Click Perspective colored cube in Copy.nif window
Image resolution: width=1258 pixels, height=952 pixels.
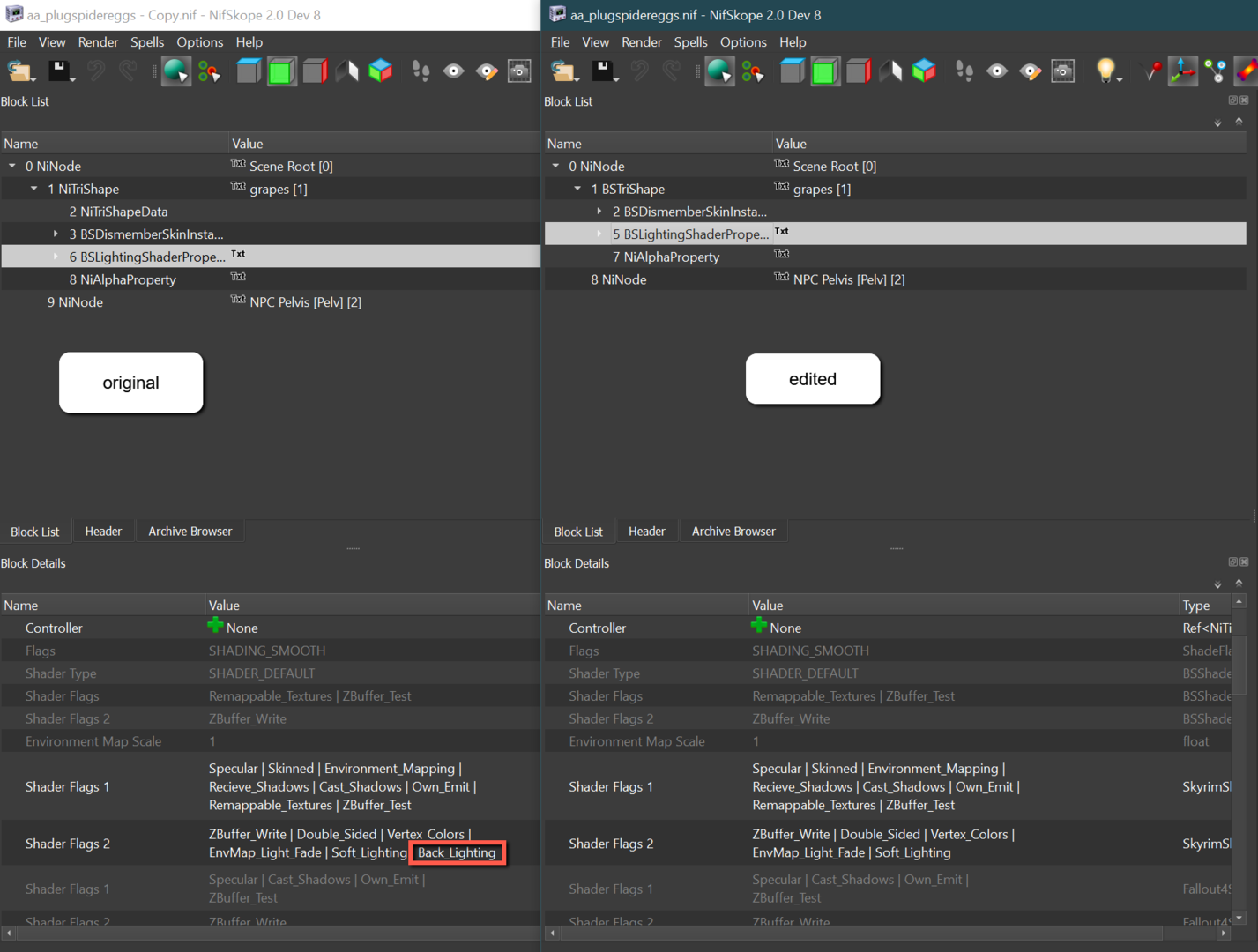pos(381,71)
